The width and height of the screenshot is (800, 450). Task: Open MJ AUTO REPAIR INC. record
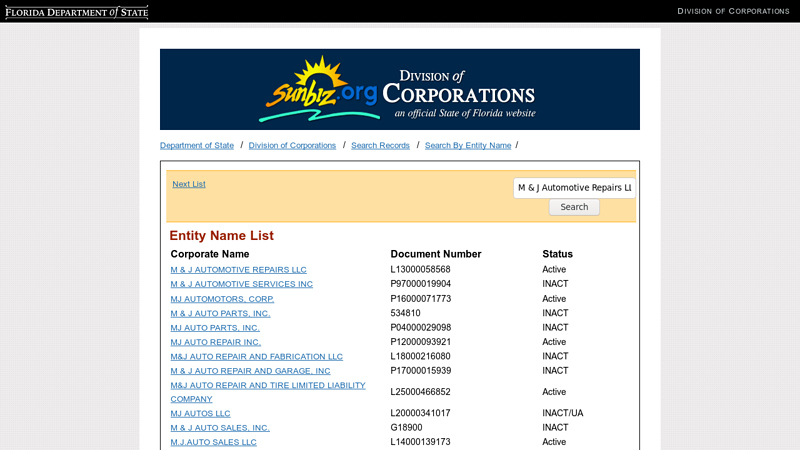pos(215,342)
